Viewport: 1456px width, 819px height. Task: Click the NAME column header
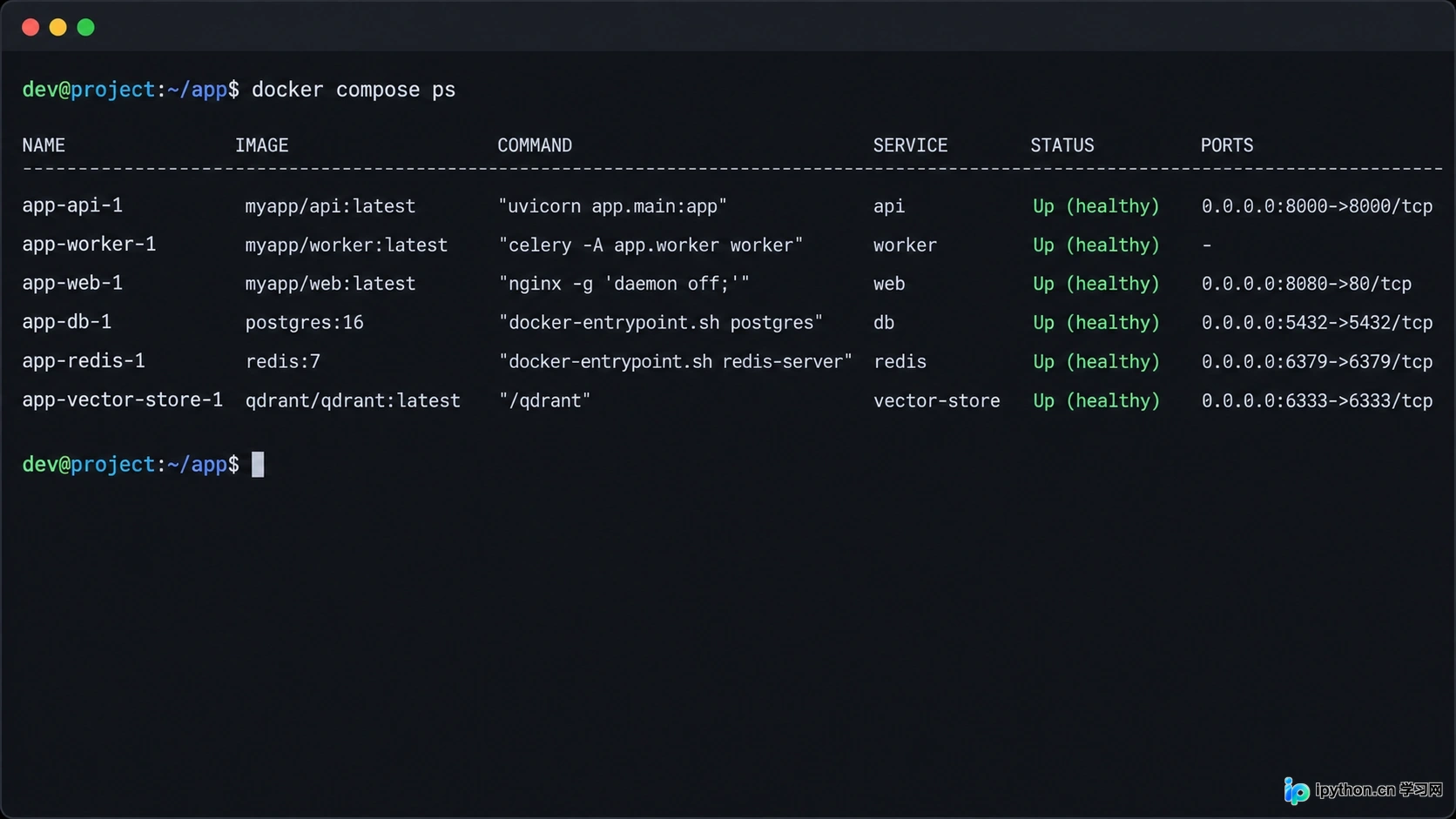click(x=44, y=145)
